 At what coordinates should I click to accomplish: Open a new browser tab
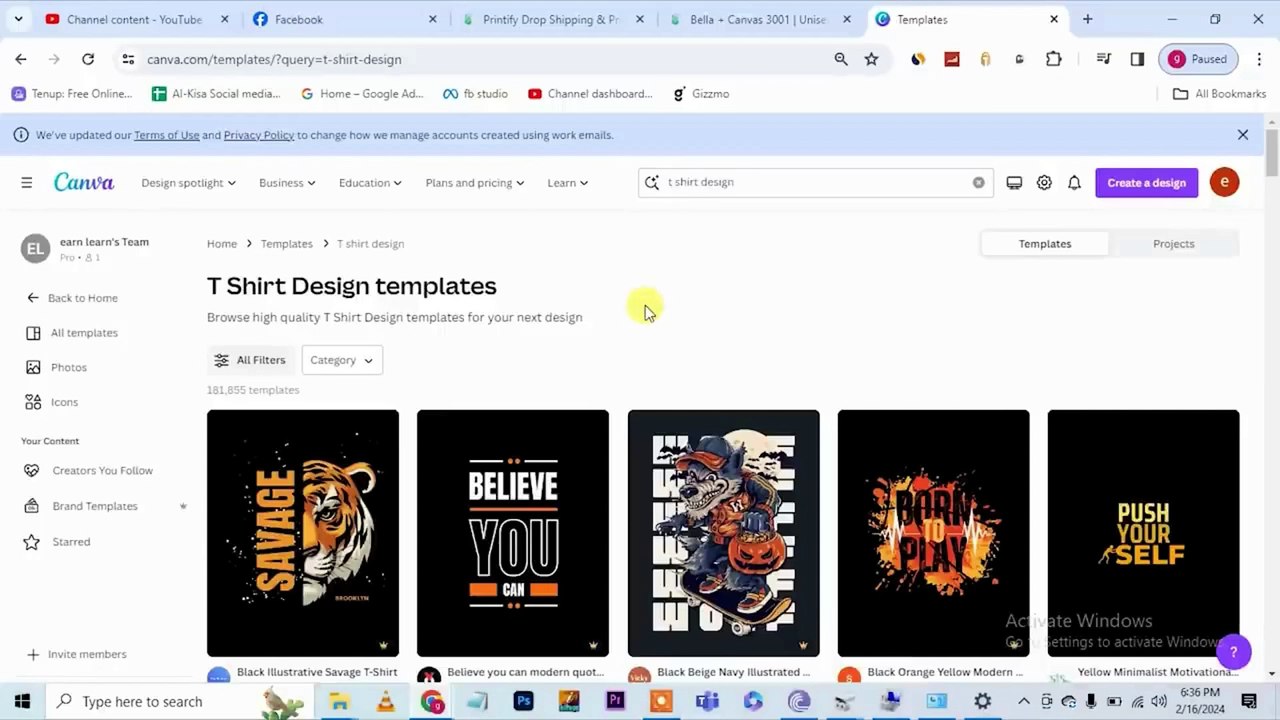[1087, 19]
